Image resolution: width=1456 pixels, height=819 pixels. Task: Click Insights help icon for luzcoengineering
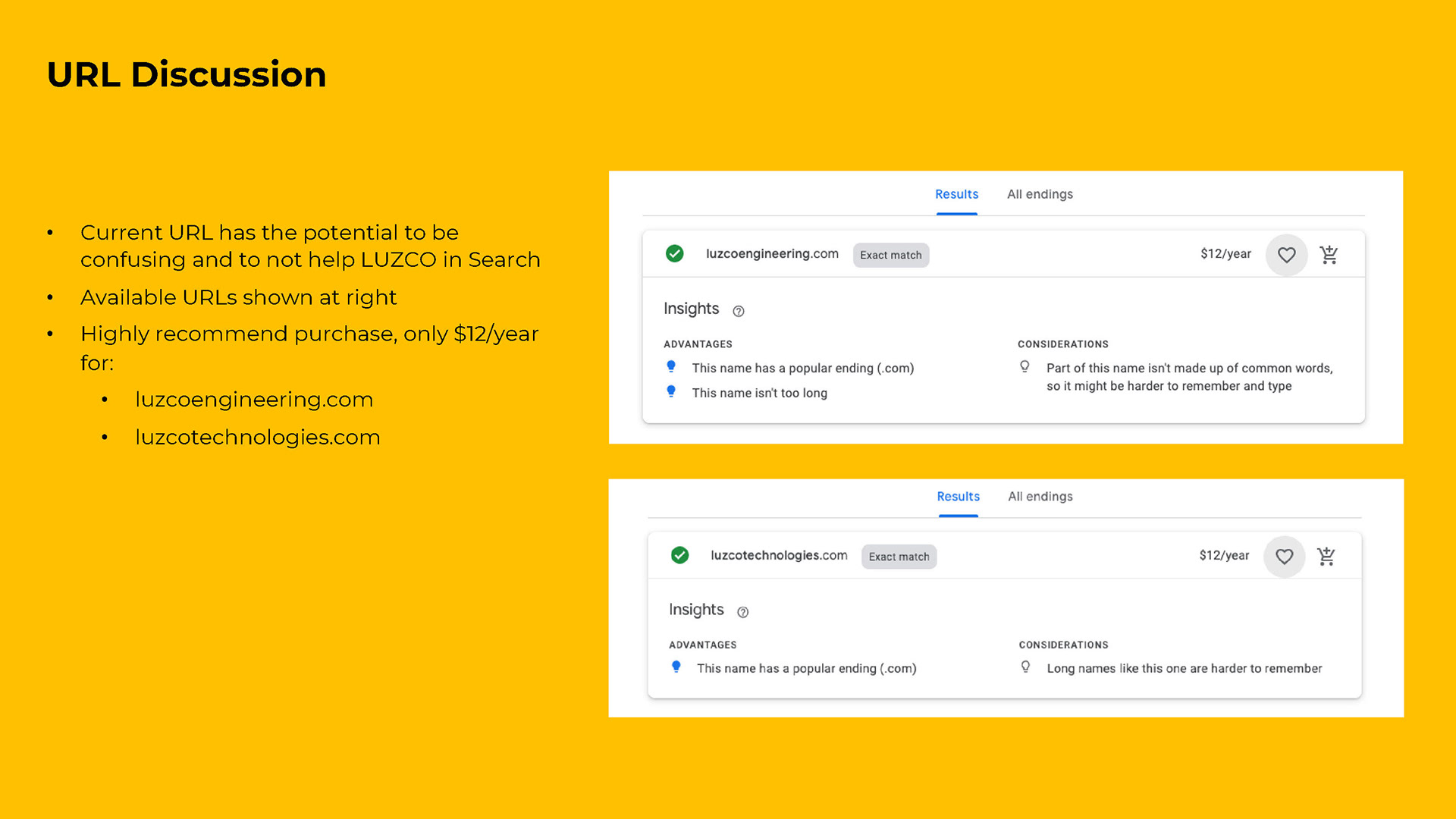[738, 311]
